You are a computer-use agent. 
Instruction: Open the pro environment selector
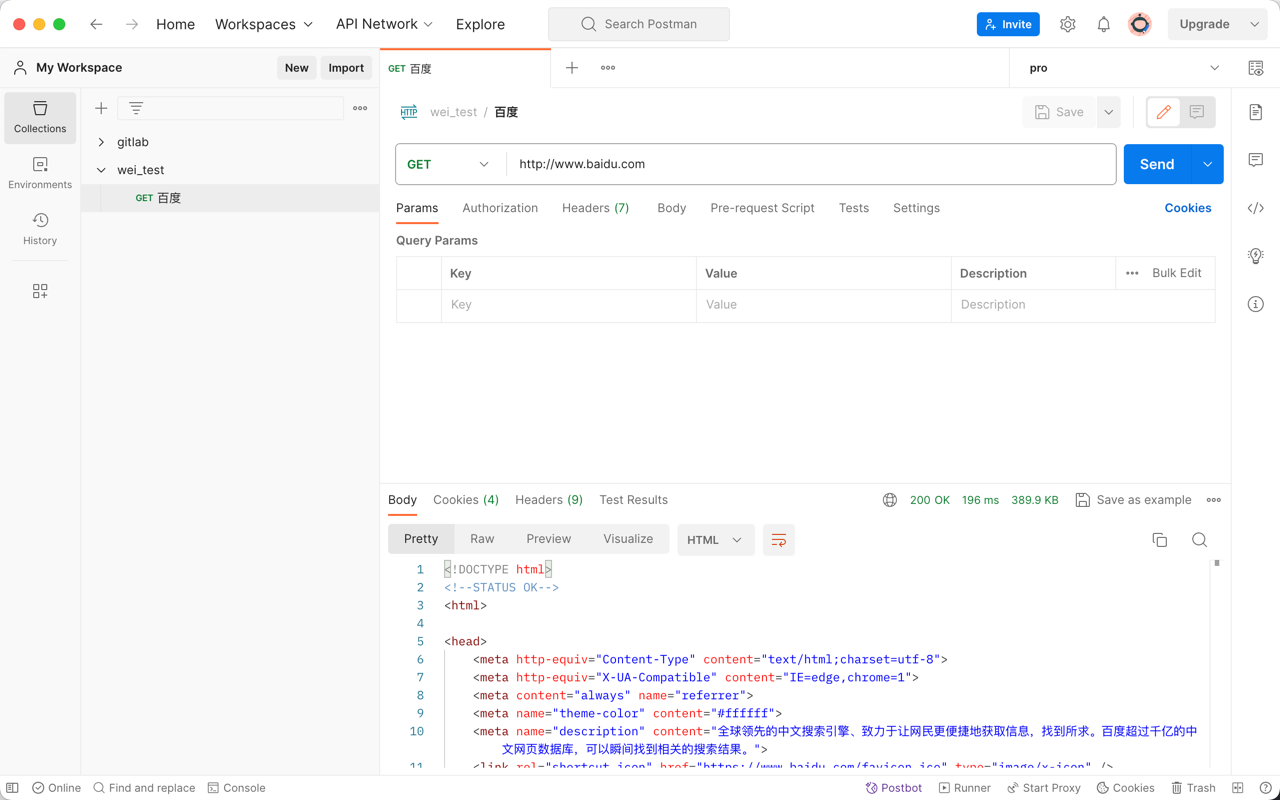[x=1124, y=68]
